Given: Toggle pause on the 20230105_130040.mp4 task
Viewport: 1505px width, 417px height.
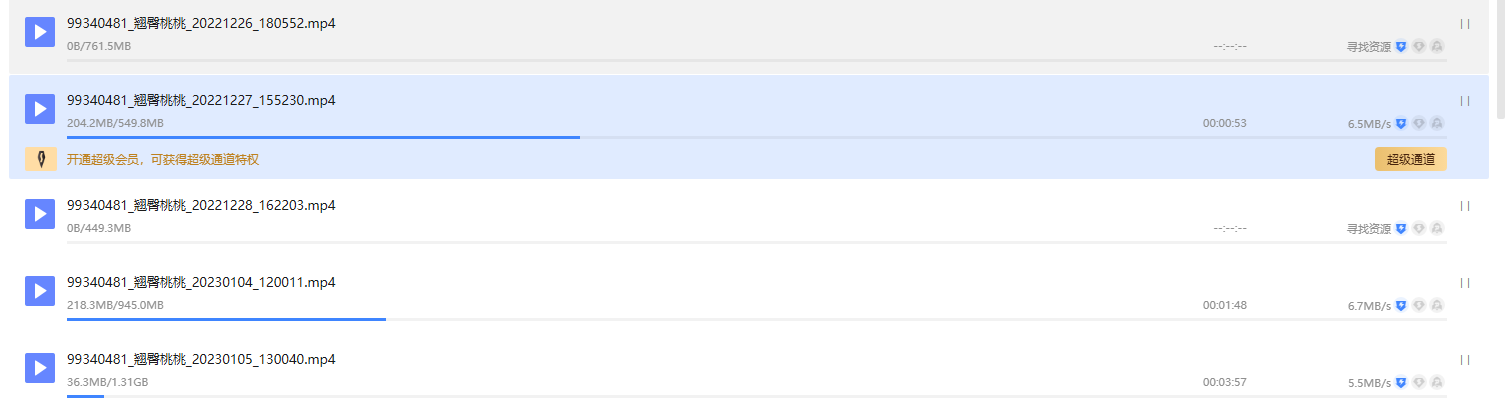Looking at the screenshot, I should tap(1465, 360).
